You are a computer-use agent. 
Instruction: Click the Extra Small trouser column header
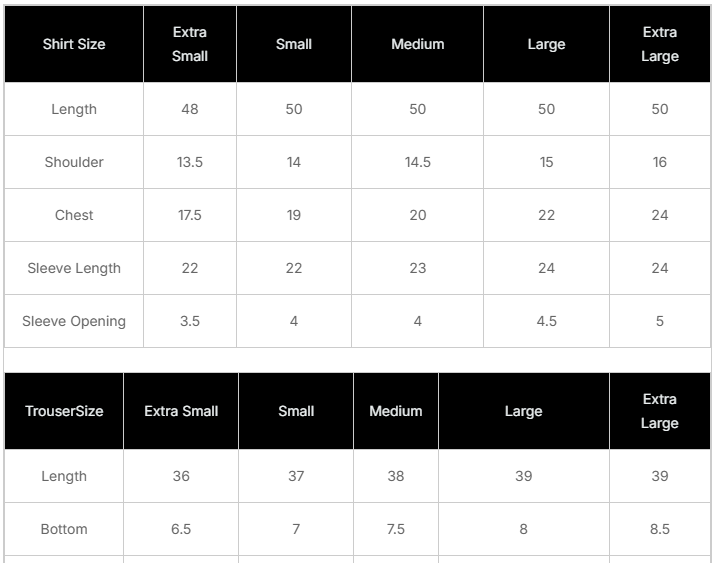[181, 411]
